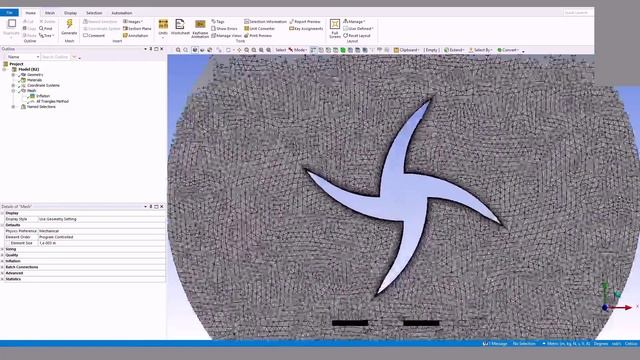640x360 pixels.
Task: Open the Worksheet tool
Action: point(180,27)
